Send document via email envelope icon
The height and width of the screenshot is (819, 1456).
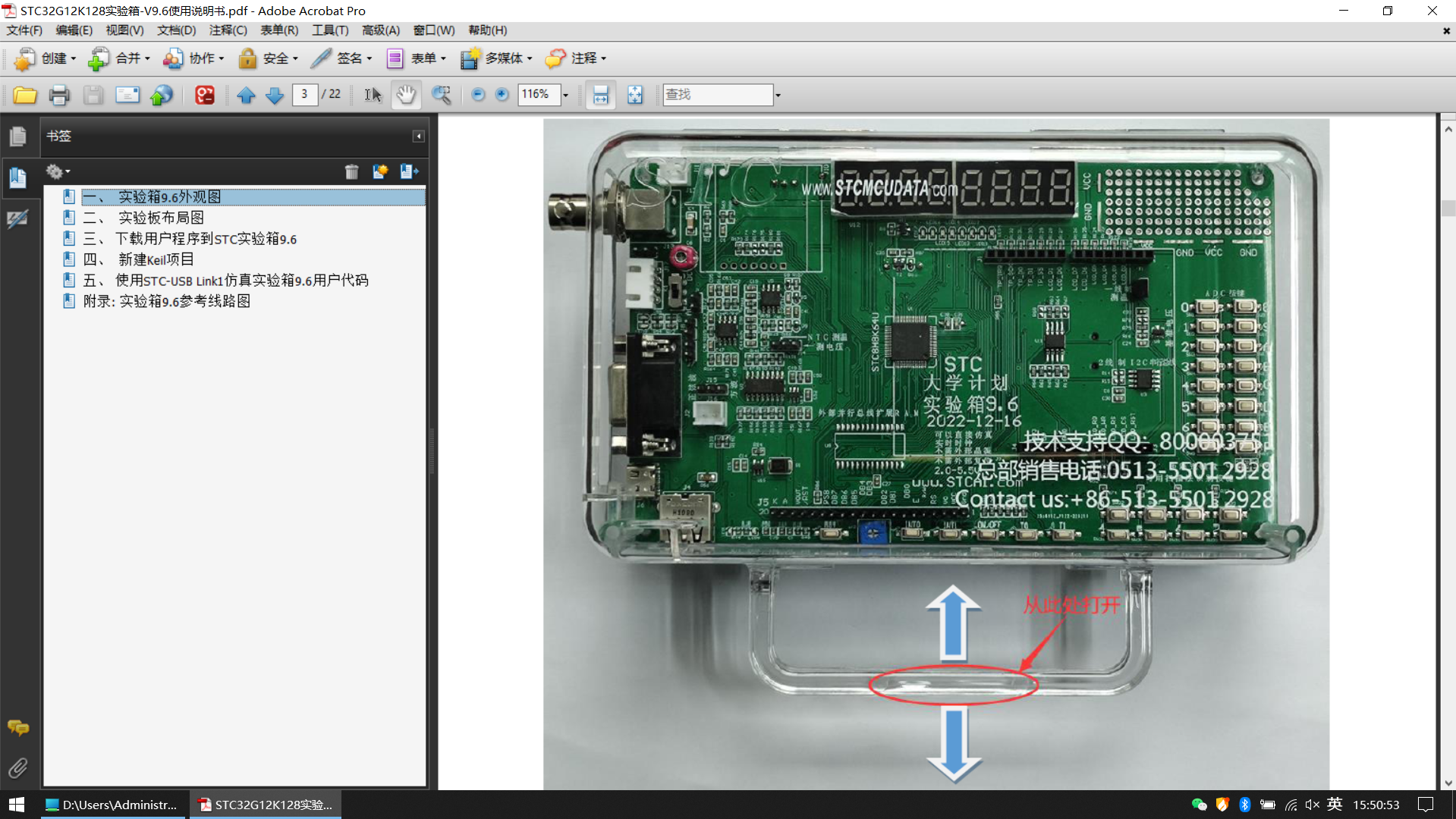(127, 95)
